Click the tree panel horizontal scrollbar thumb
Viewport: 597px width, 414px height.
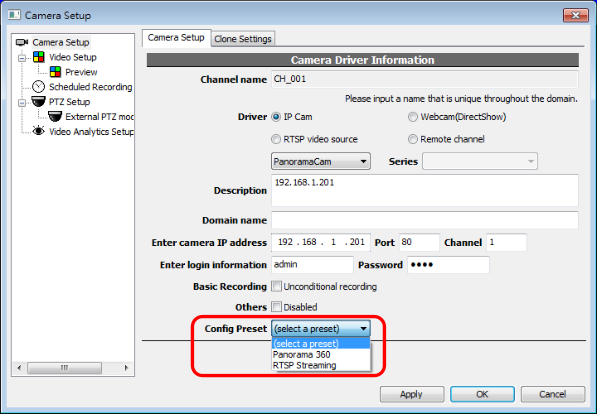coord(64,368)
